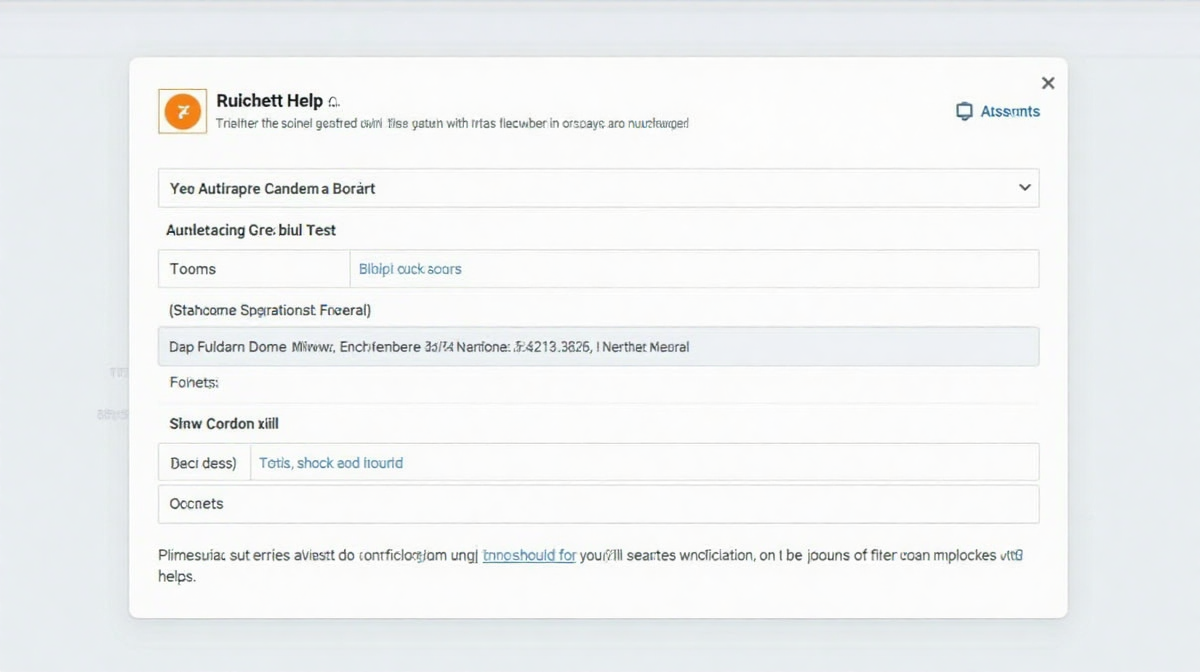Click the orange Ruichett Help logo icon

click(181, 111)
